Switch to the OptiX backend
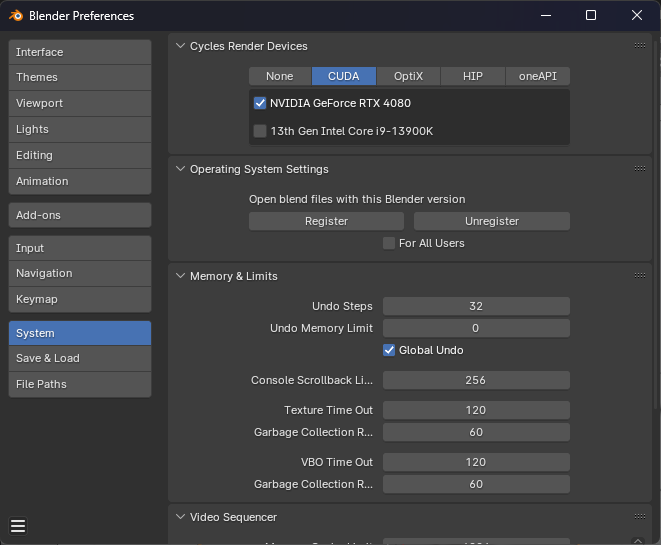Image resolution: width=661 pixels, height=545 pixels. point(408,76)
